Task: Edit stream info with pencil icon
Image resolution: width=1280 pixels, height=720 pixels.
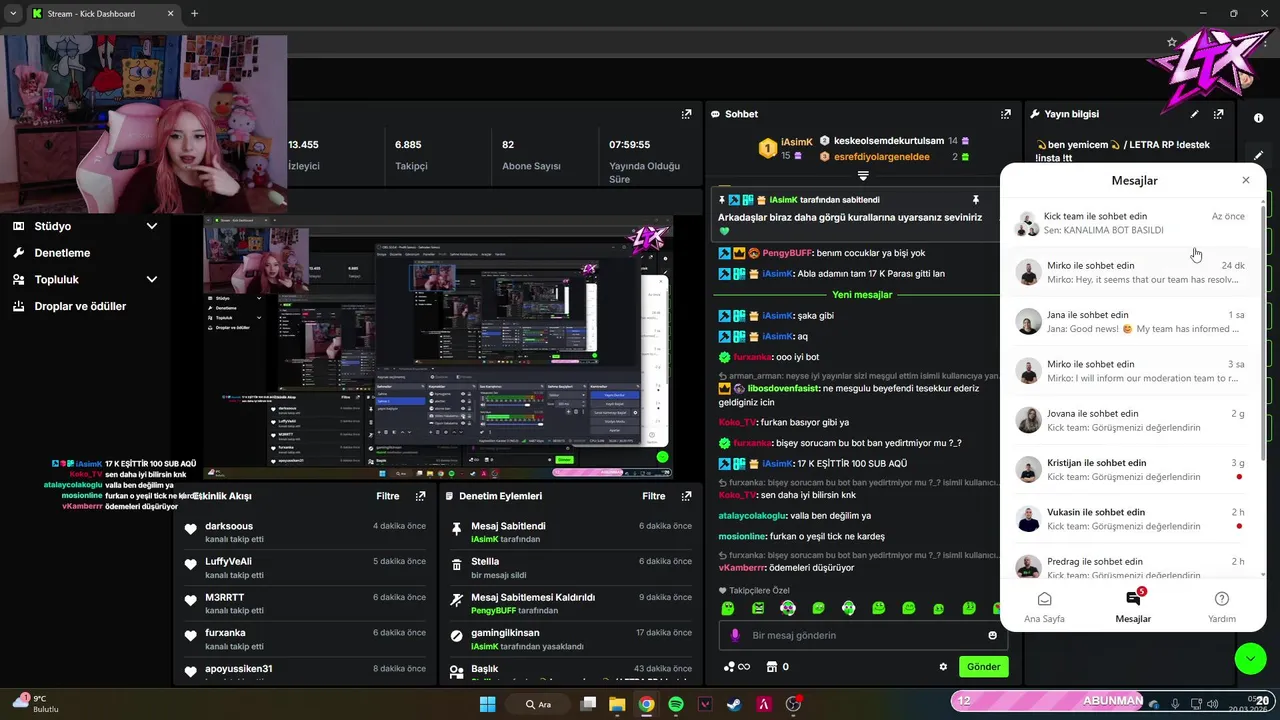Action: point(1194,114)
